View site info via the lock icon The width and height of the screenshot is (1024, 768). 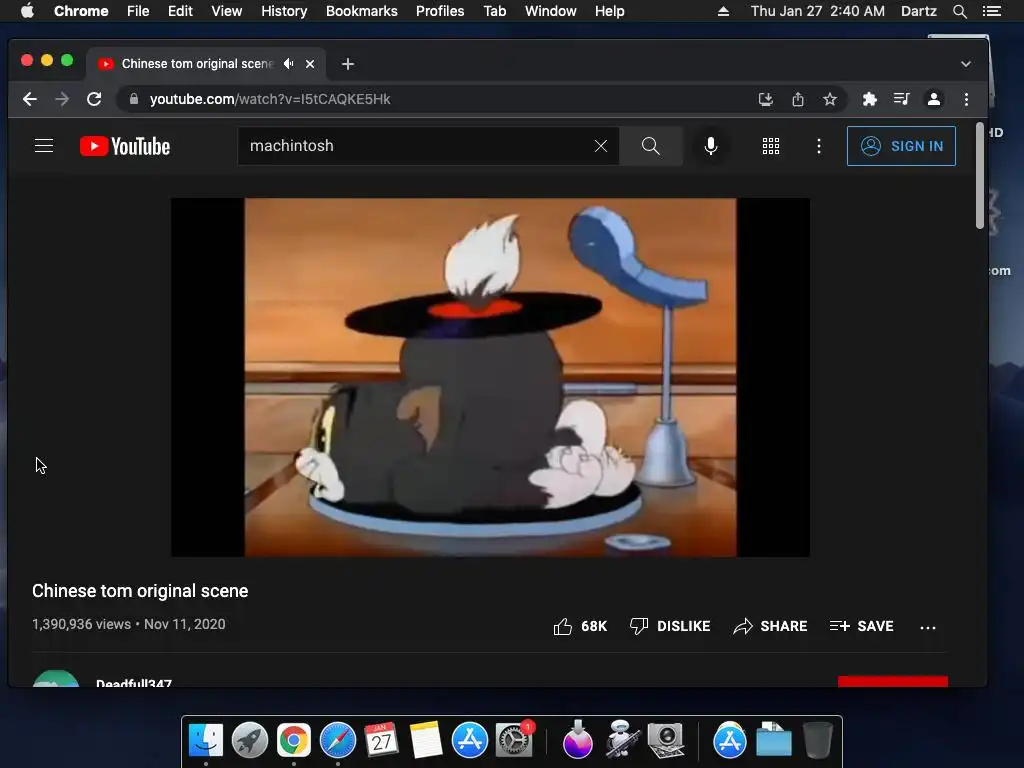click(134, 99)
